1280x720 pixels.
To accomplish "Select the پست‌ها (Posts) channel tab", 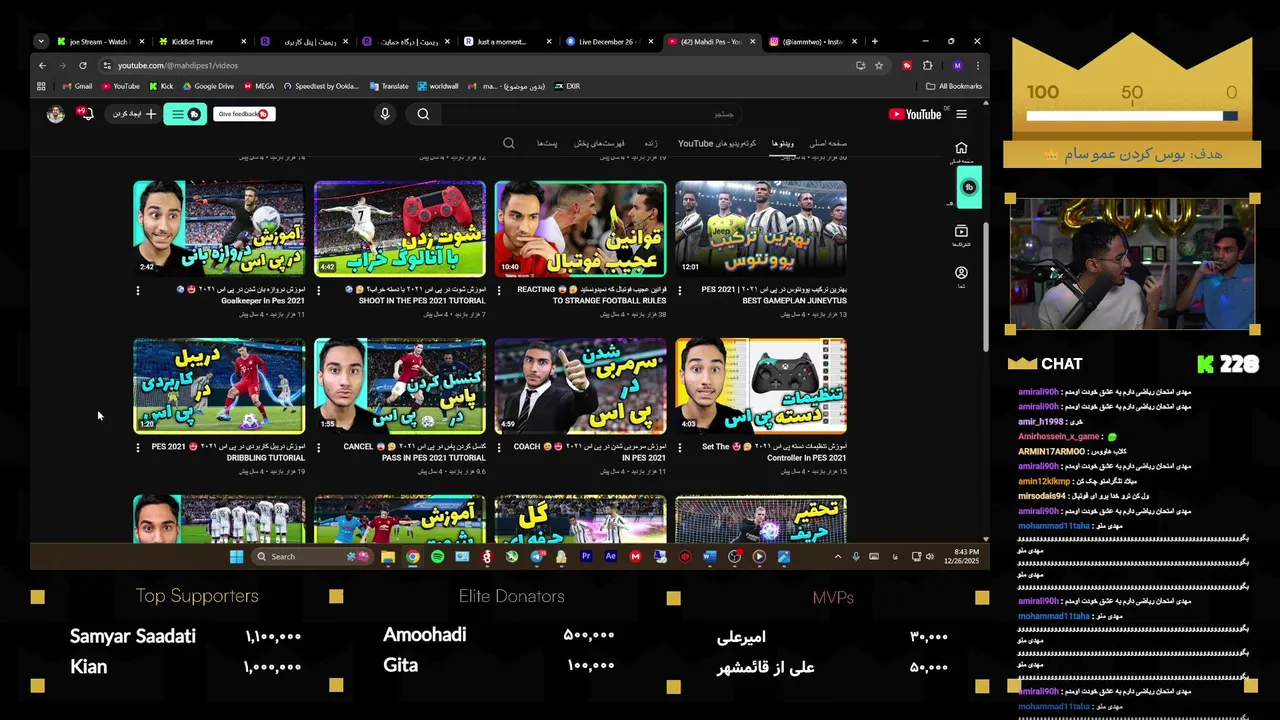I will tap(547, 143).
